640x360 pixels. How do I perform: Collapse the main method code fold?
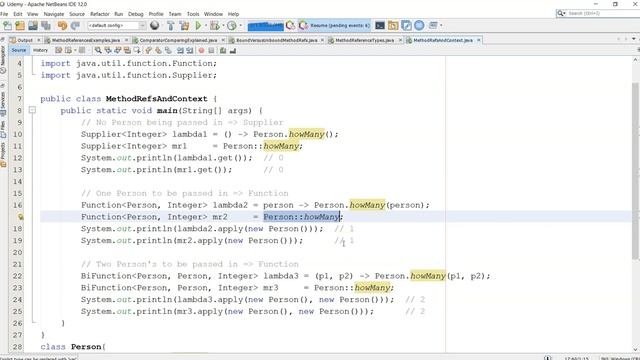tap(33, 110)
